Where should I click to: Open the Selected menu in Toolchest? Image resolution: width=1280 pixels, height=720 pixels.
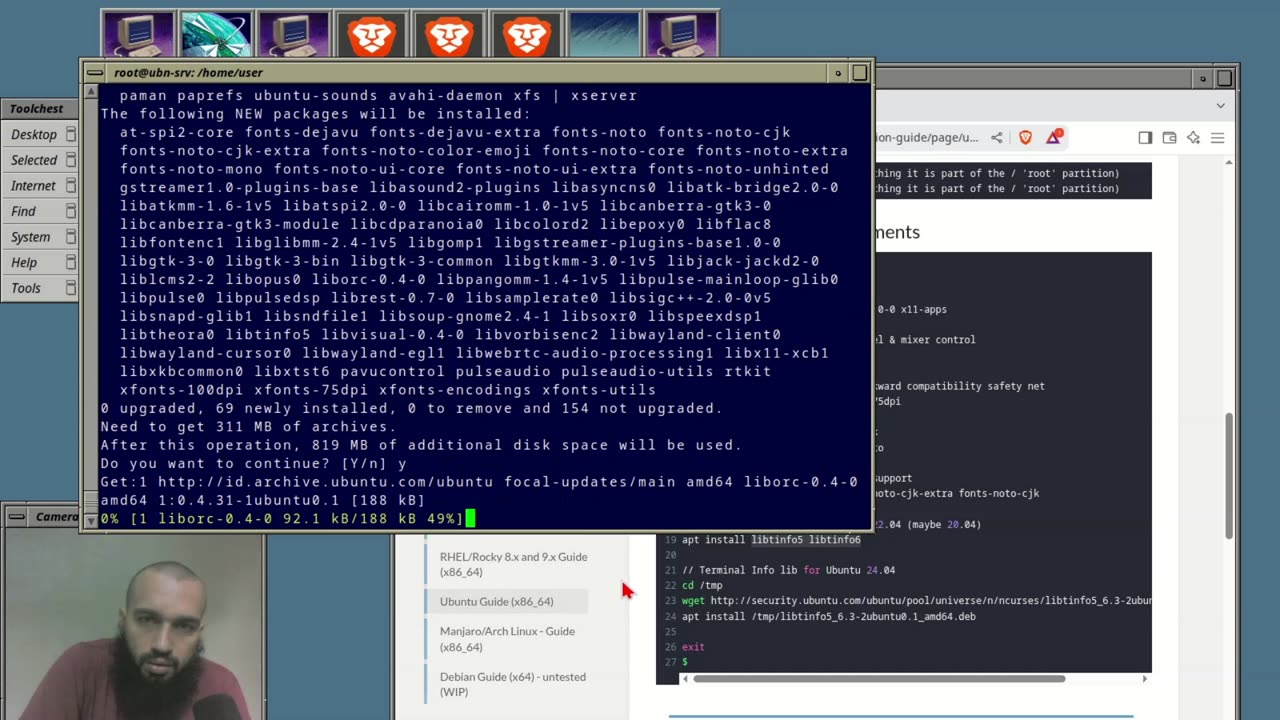click(34, 160)
